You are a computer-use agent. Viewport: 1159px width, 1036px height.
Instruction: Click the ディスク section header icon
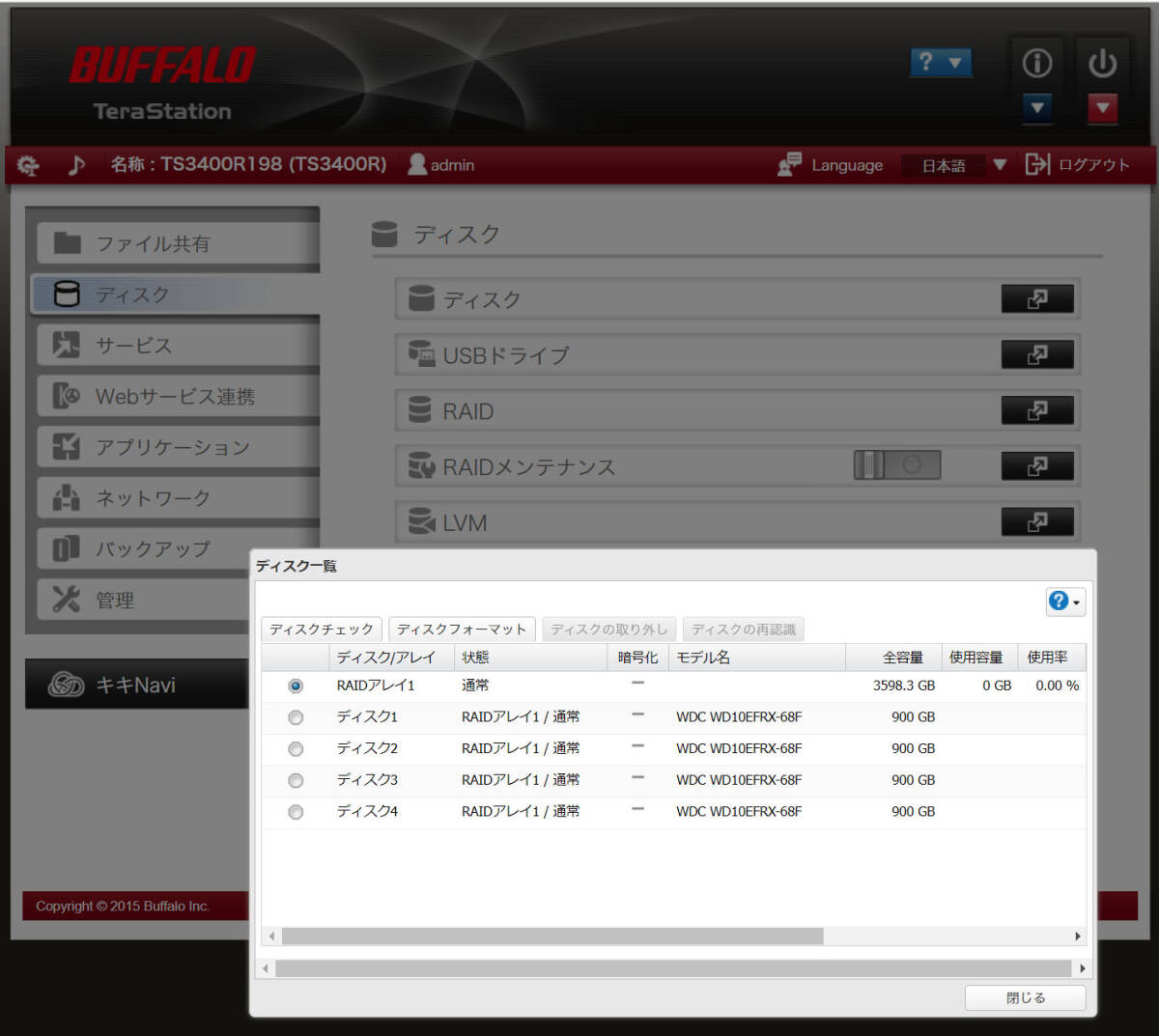(384, 235)
